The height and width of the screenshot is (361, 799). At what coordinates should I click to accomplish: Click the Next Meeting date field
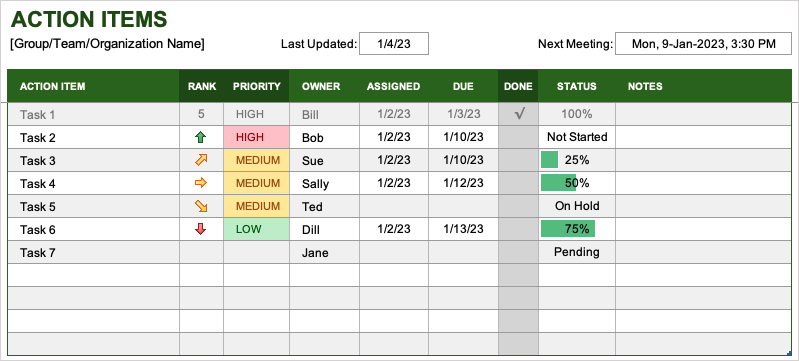[704, 44]
